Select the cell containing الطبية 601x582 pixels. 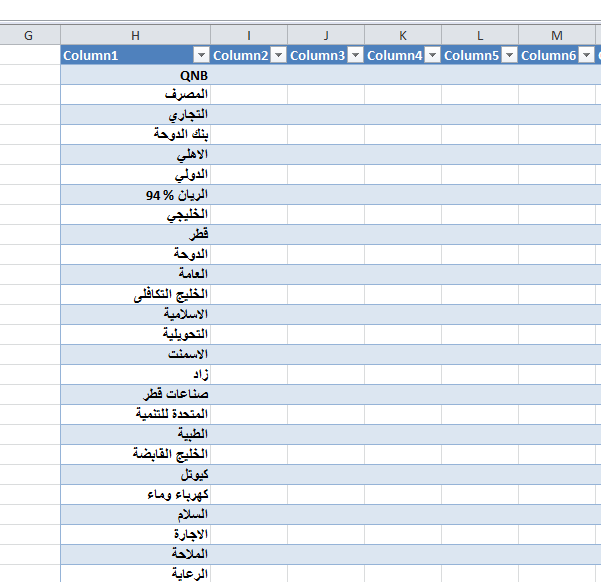click(135, 434)
